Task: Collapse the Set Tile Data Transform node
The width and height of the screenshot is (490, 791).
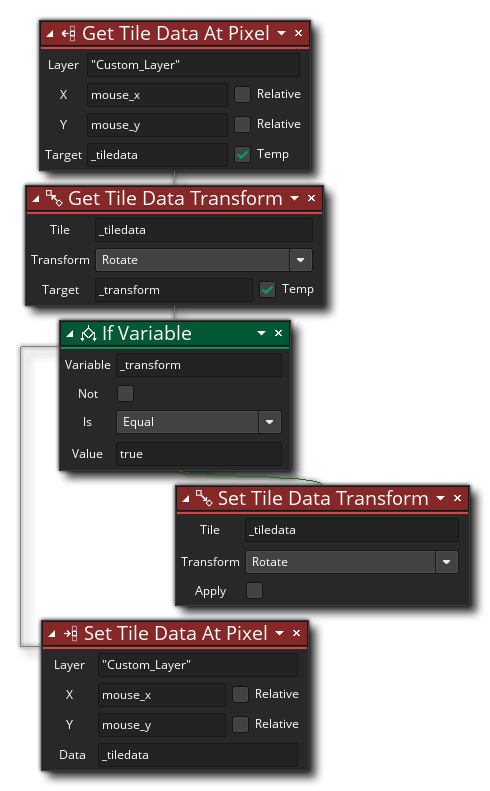Action: [186, 499]
